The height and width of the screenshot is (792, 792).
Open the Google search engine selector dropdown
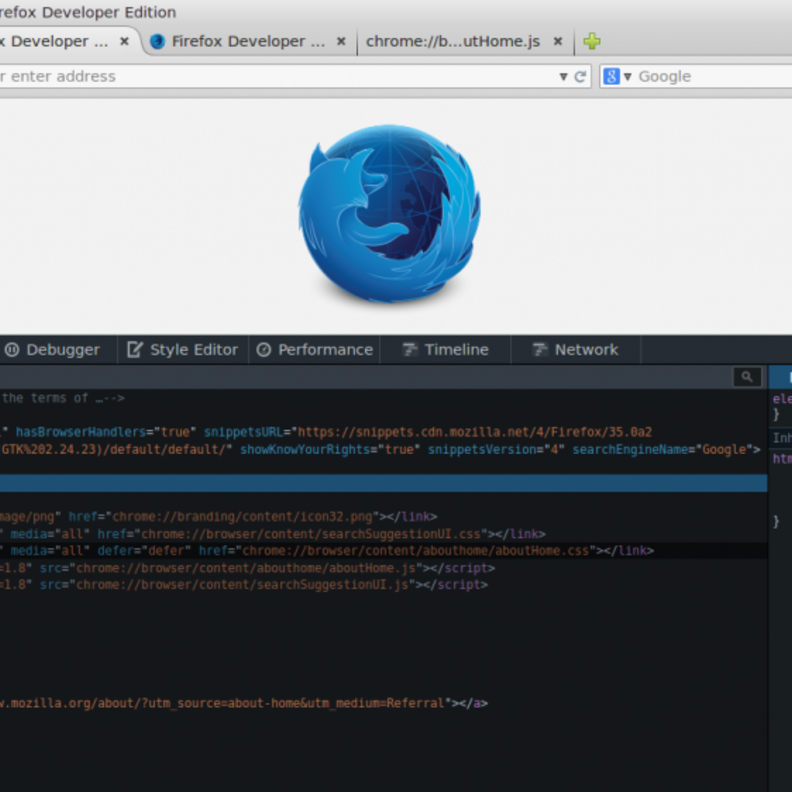click(617, 77)
